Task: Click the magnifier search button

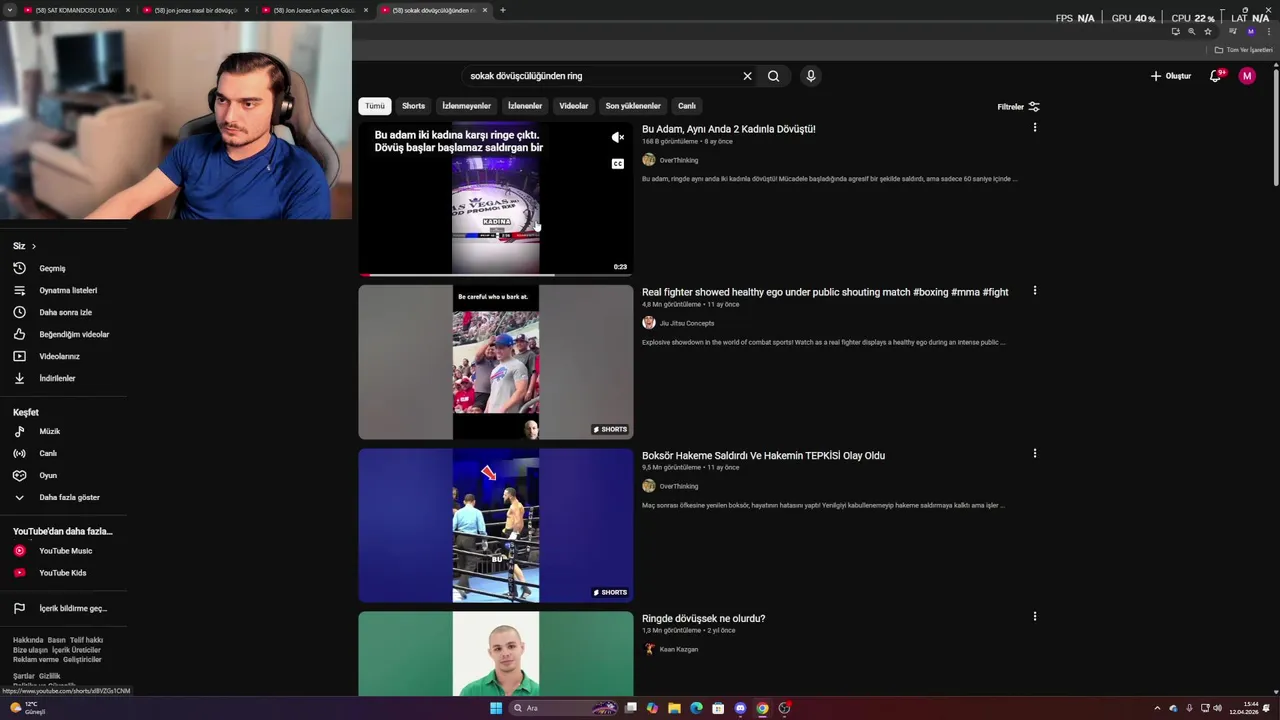Action: 773,76
